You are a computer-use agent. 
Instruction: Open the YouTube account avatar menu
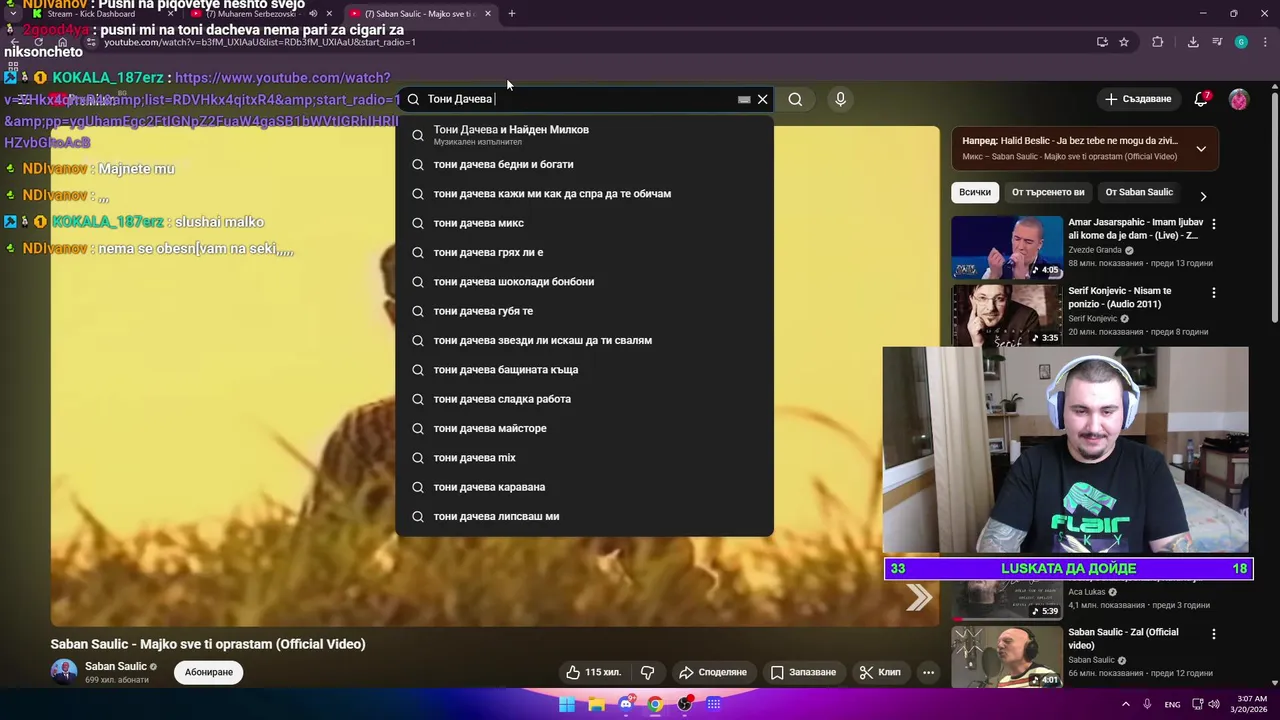point(1238,99)
